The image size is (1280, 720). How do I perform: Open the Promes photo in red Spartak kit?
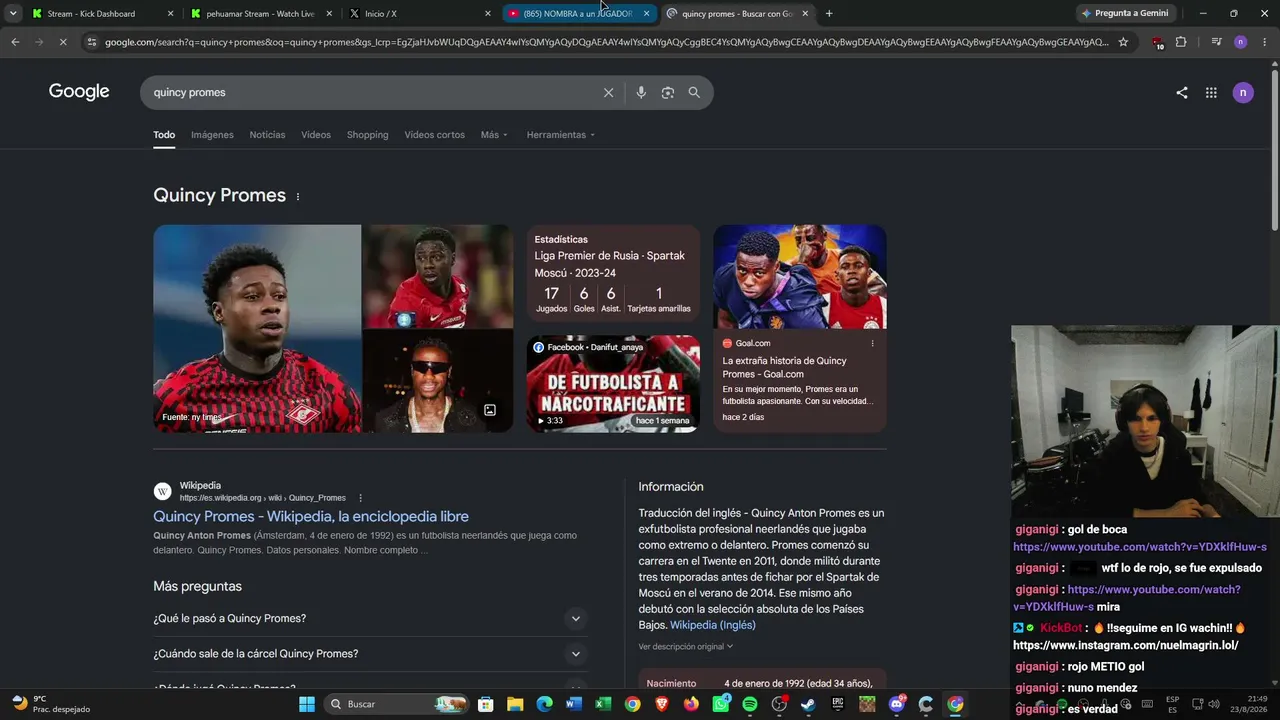(437, 276)
